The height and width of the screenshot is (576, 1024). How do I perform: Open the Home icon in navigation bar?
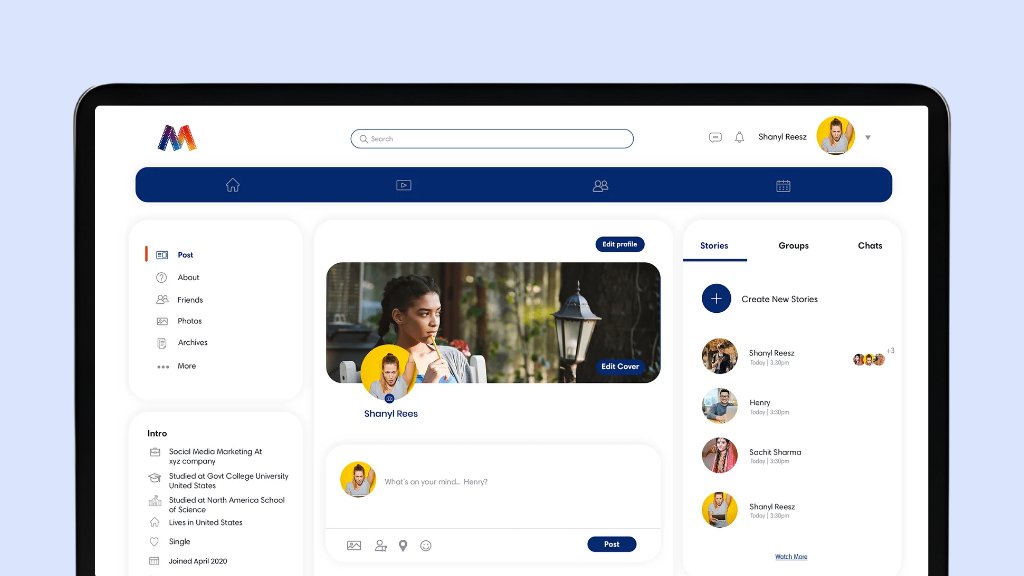coord(233,185)
